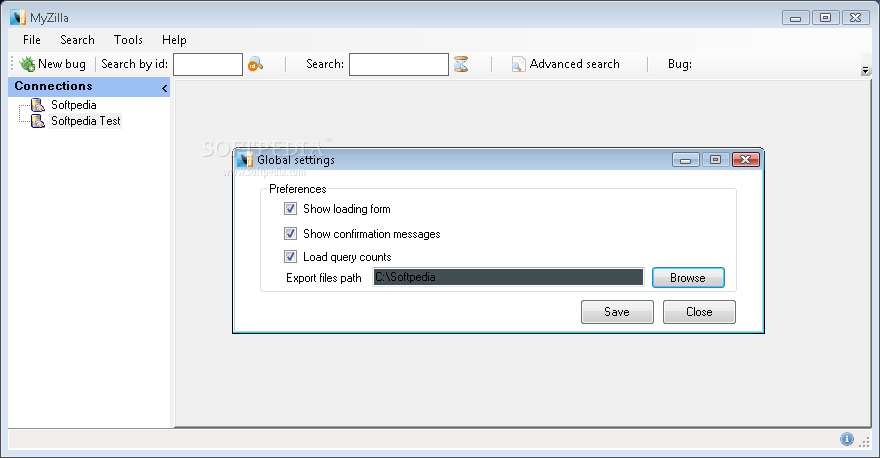The height and width of the screenshot is (458, 880).
Task: Minimize the Global settings dialog
Action: coord(685,160)
